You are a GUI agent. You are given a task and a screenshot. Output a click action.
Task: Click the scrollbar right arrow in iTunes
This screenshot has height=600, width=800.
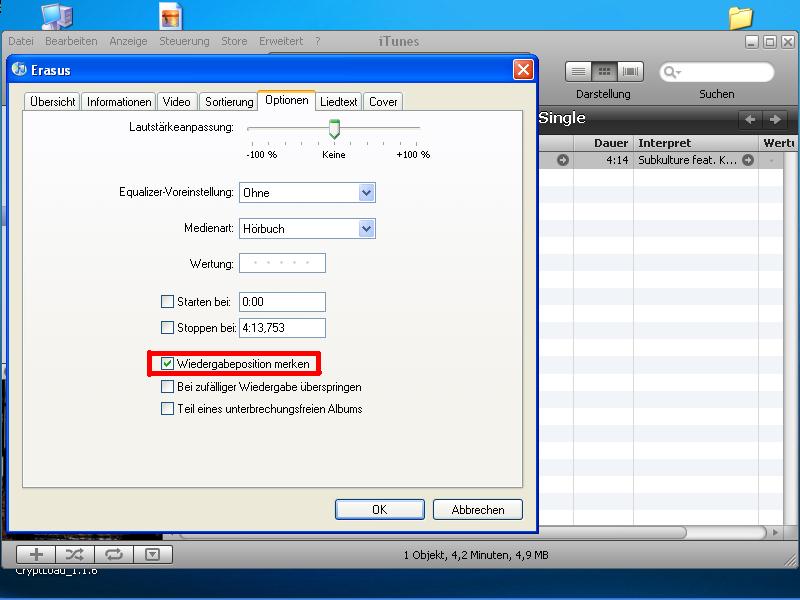(775, 533)
